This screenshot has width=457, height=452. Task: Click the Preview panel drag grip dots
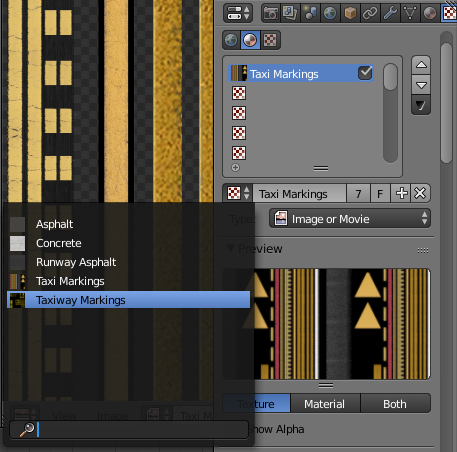[x=423, y=250]
